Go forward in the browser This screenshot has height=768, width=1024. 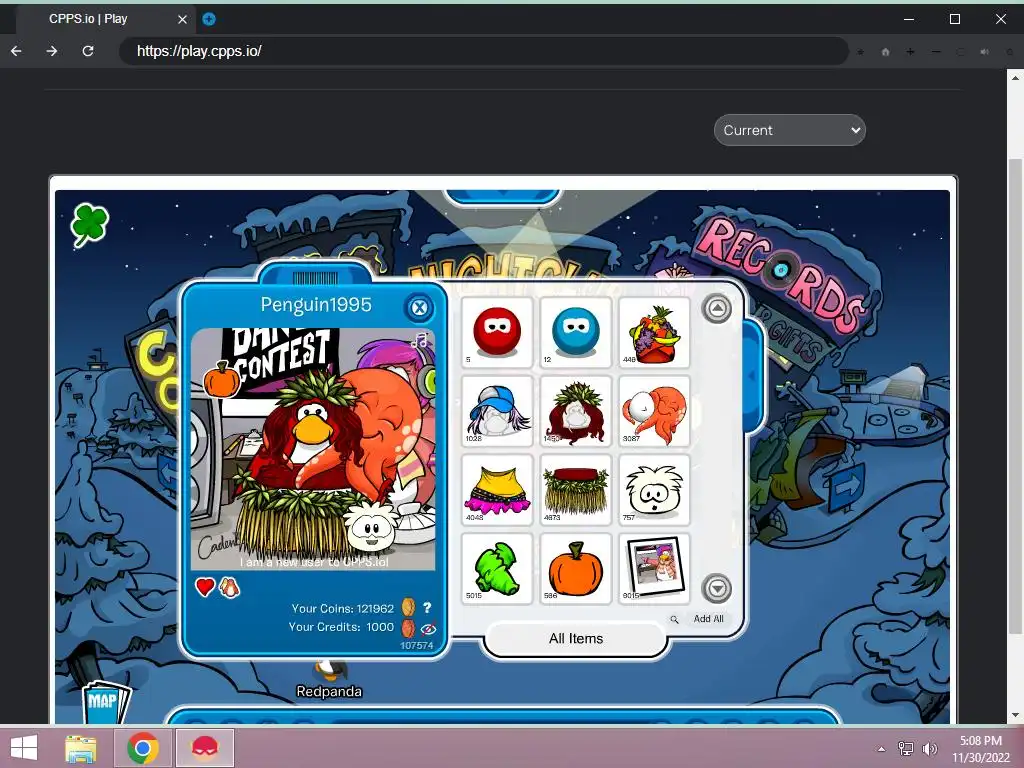[52, 51]
